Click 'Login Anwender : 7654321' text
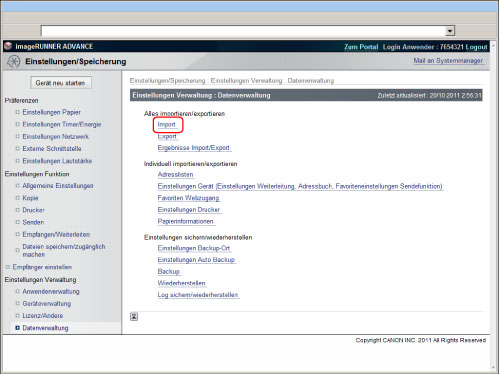Viewport: 499px width, 374px height. pos(423,47)
